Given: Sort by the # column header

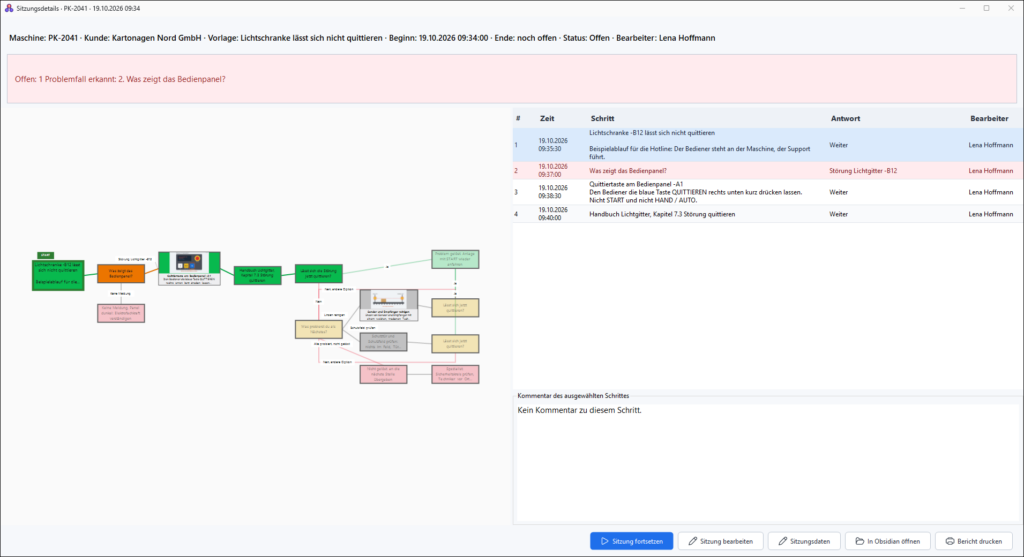Looking at the screenshot, I should pos(518,118).
